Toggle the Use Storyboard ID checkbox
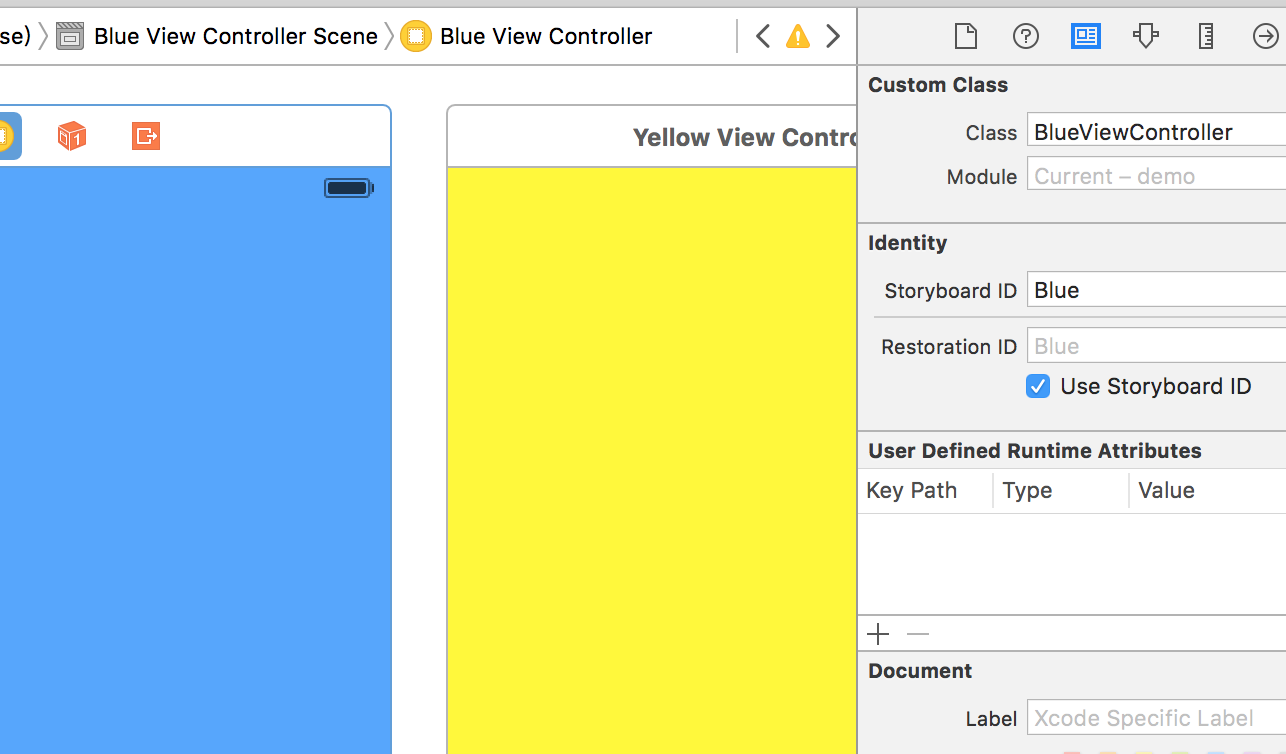 click(1038, 387)
